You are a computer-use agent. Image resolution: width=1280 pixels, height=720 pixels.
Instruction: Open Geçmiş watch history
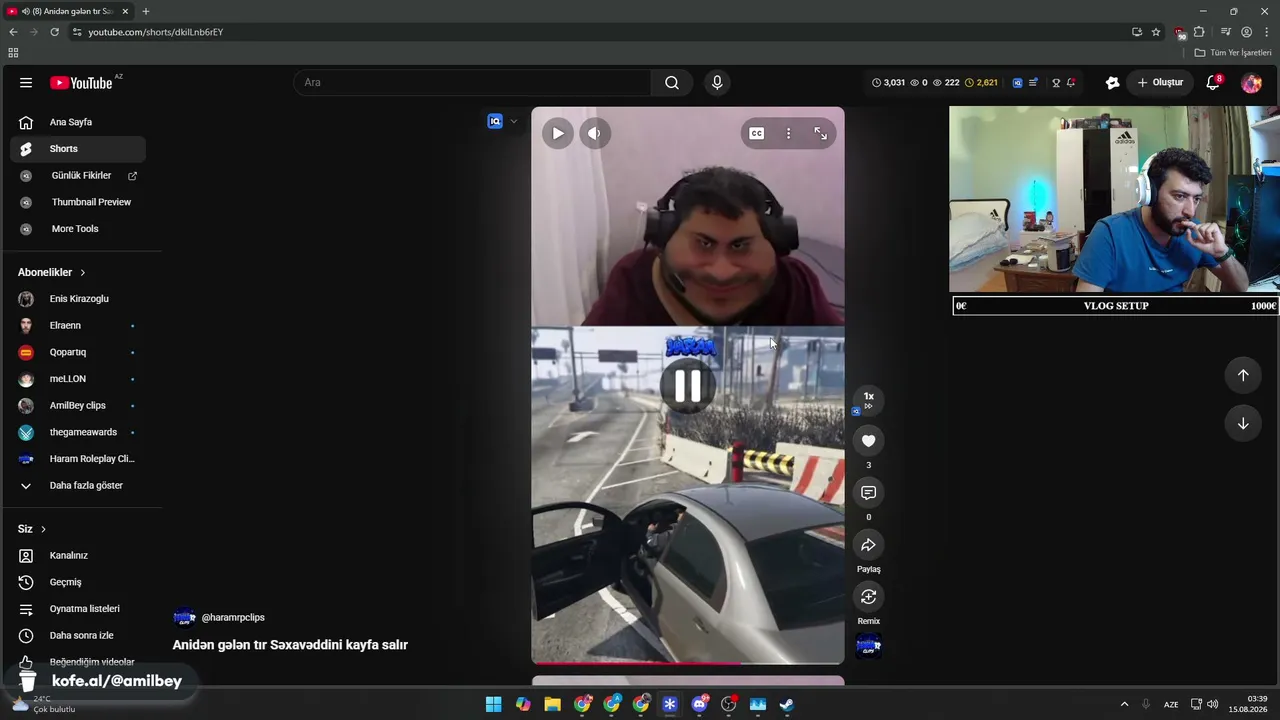point(78,582)
